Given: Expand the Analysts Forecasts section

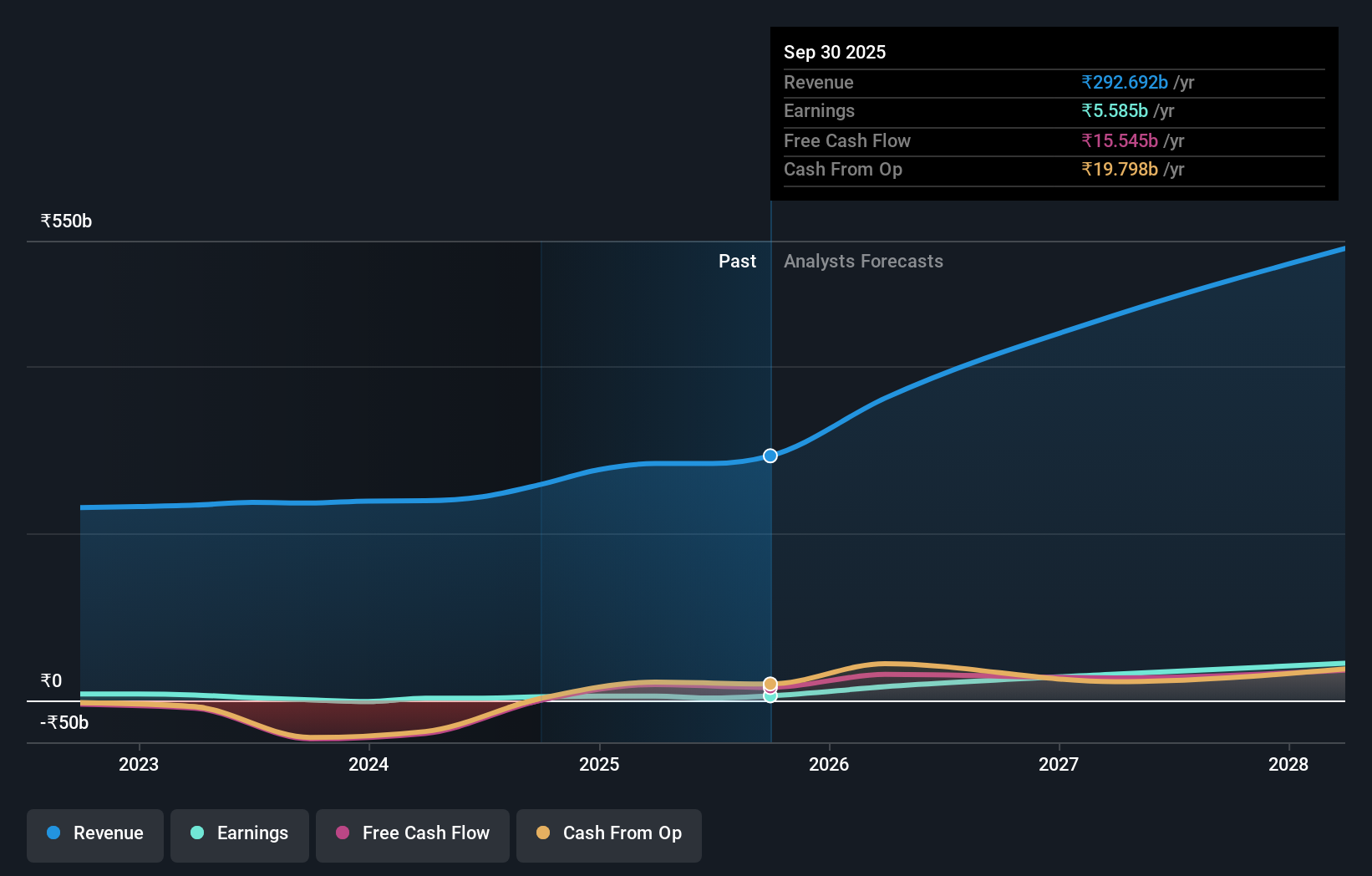Looking at the screenshot, I should click(863, 261).
